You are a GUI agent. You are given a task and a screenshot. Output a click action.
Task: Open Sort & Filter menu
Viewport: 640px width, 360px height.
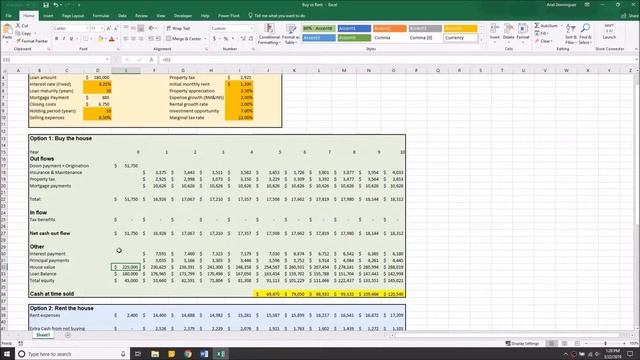[571, 34]
